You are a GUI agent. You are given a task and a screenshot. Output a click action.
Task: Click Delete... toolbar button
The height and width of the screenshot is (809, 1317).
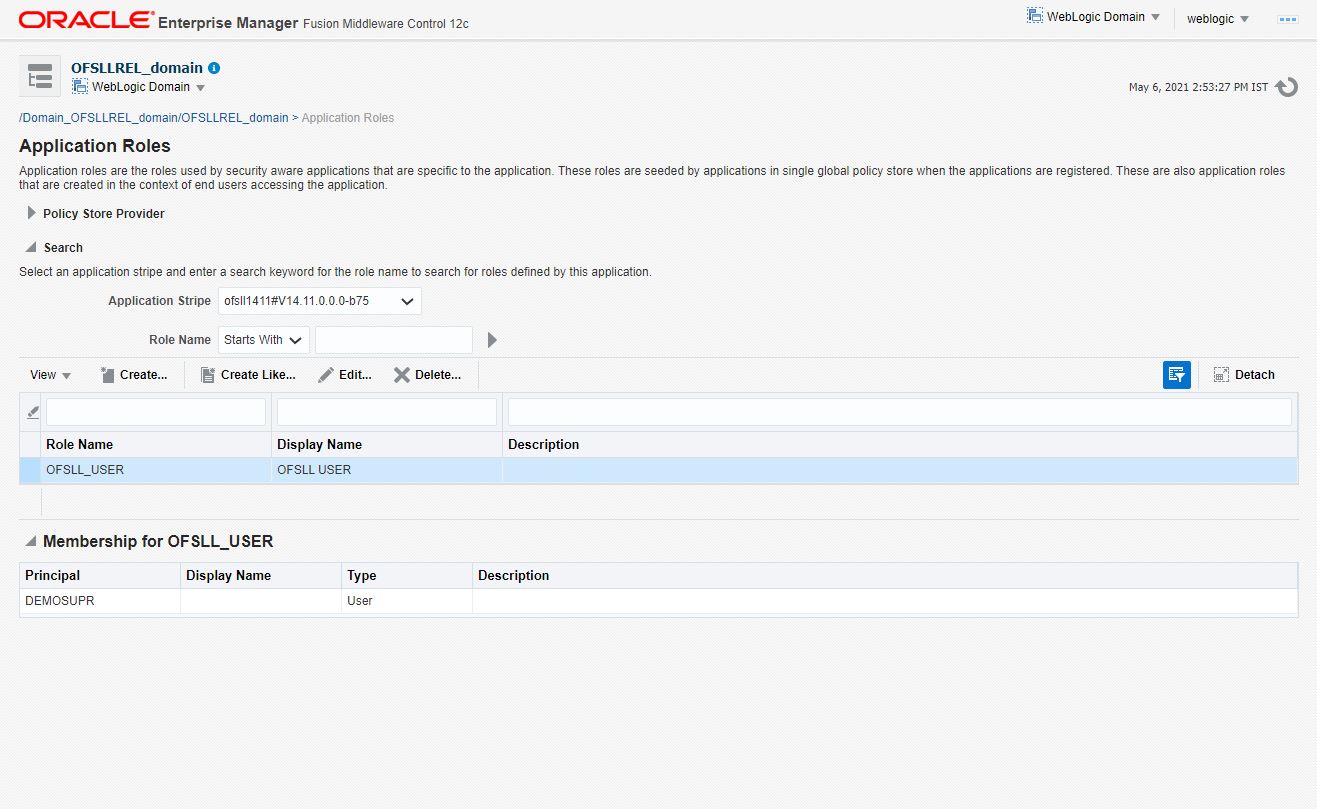[x=427, y=375]
